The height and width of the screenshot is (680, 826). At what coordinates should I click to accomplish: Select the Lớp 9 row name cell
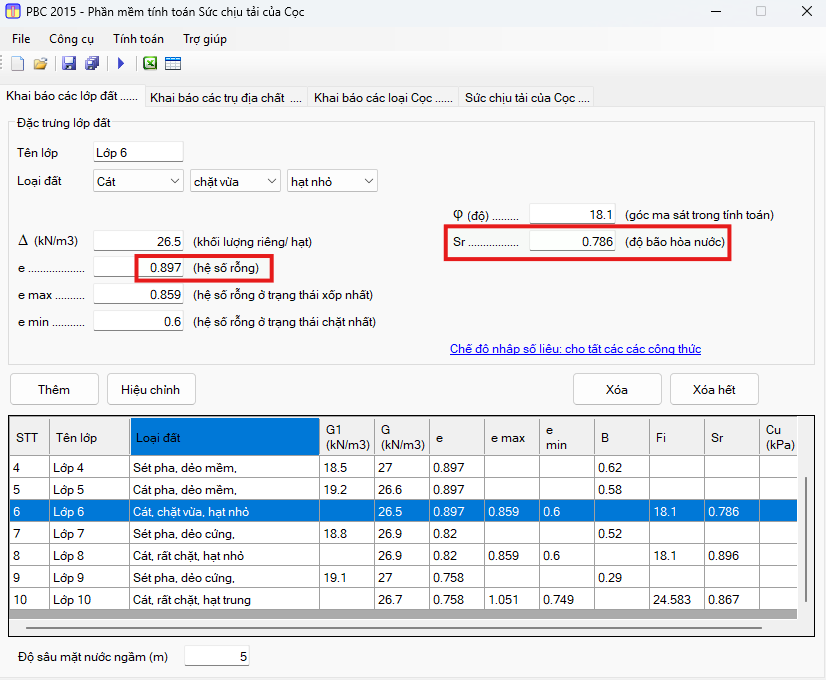coord(90,578)
